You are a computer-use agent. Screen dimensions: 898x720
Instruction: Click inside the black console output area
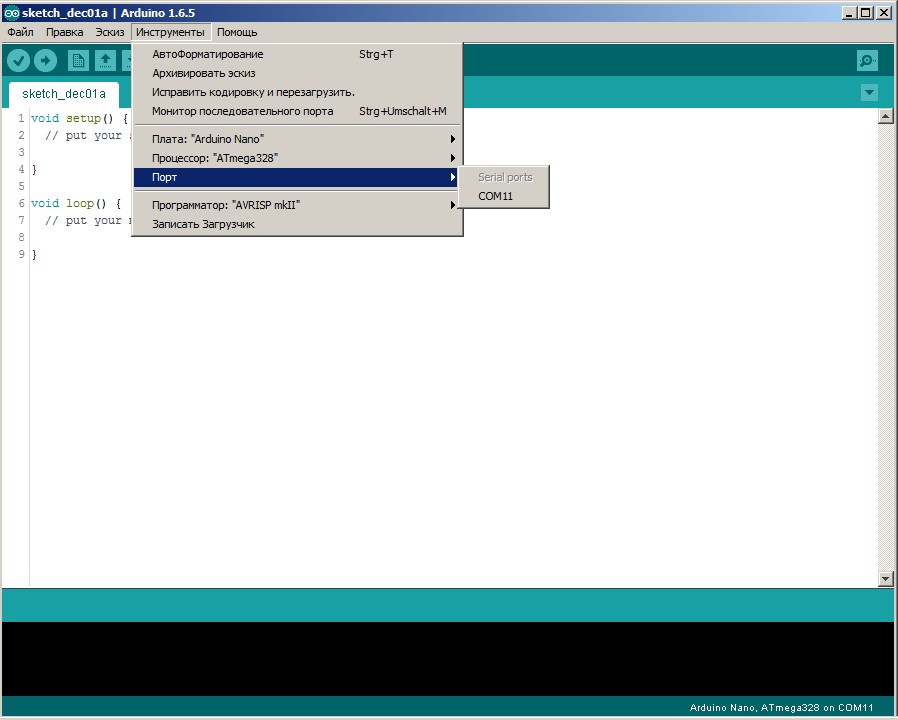[x=449, y=659]
